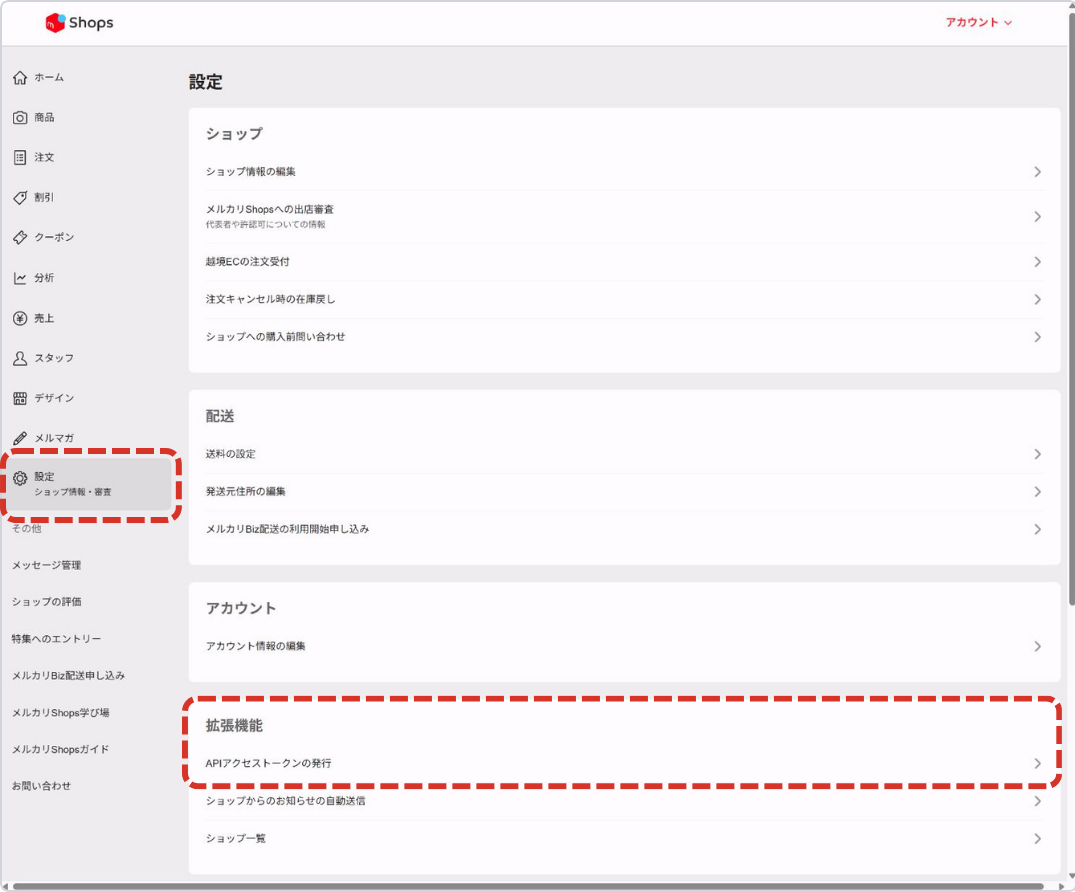Expand ショップへの購入前問い合わせ chevron
This screenshot has height=892, width=1075.
click(1037, 337)
